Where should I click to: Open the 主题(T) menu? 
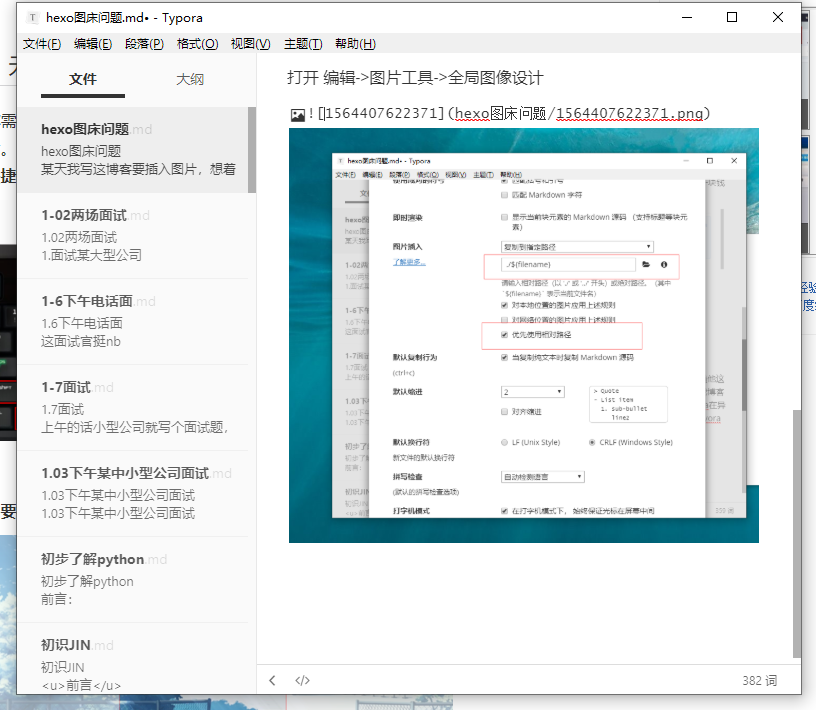tap(303, 44)
